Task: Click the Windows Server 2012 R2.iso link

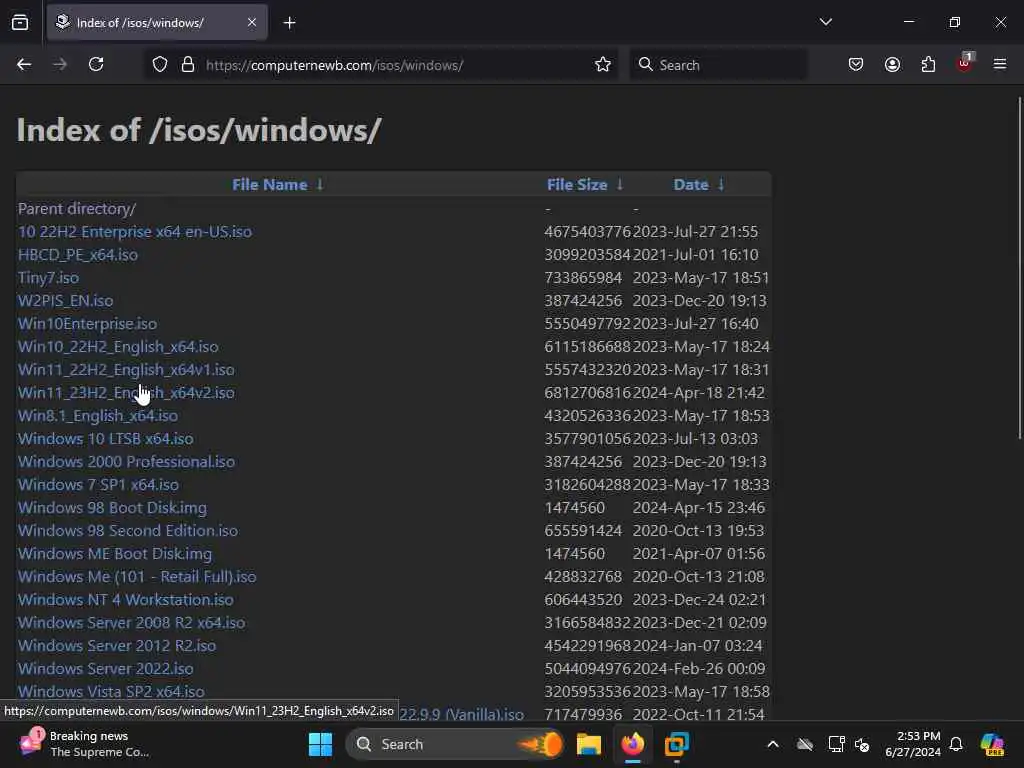Action: (117, 645)
